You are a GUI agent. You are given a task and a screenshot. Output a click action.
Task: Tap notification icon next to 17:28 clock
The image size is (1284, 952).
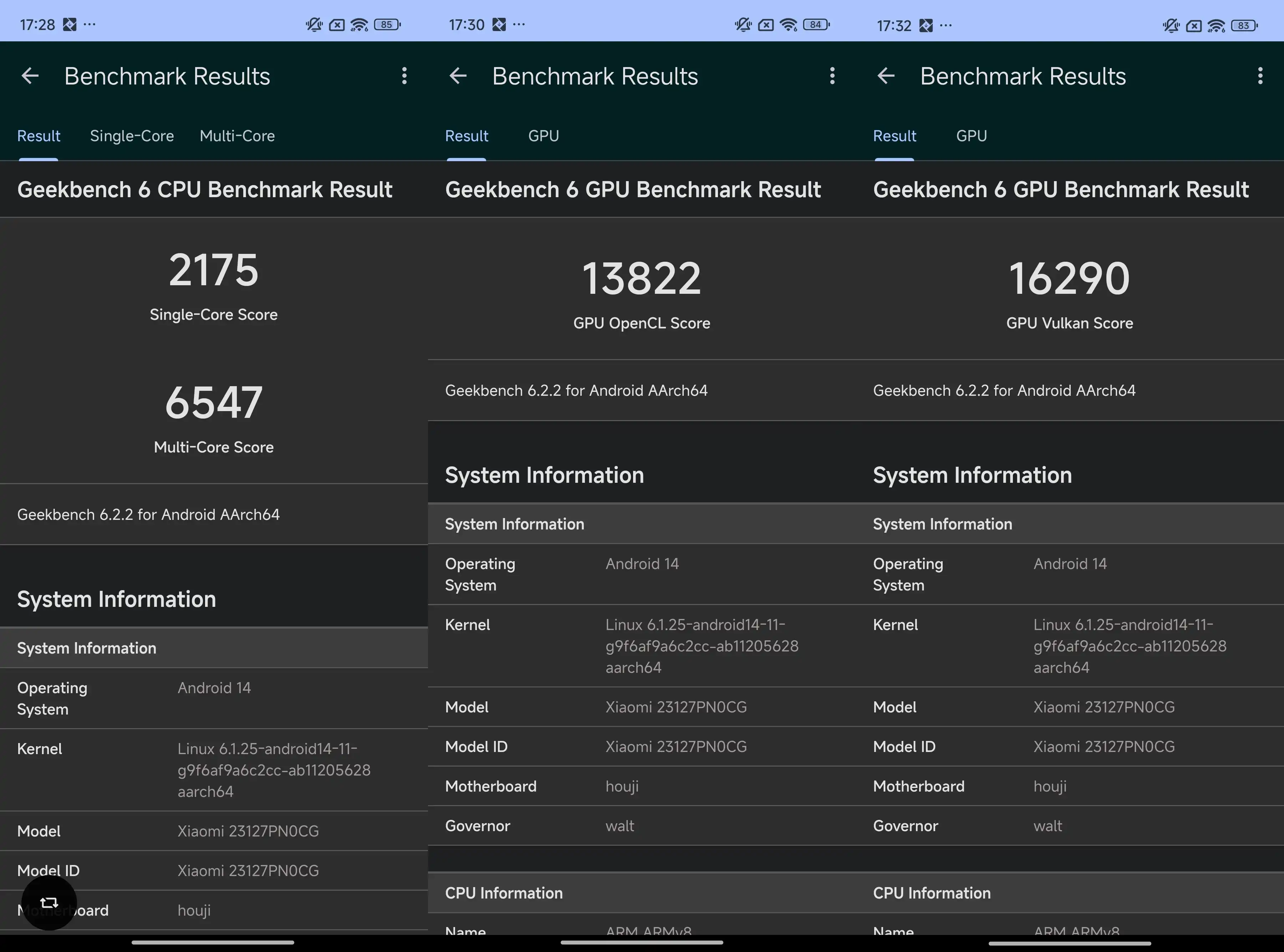[70, 24]
